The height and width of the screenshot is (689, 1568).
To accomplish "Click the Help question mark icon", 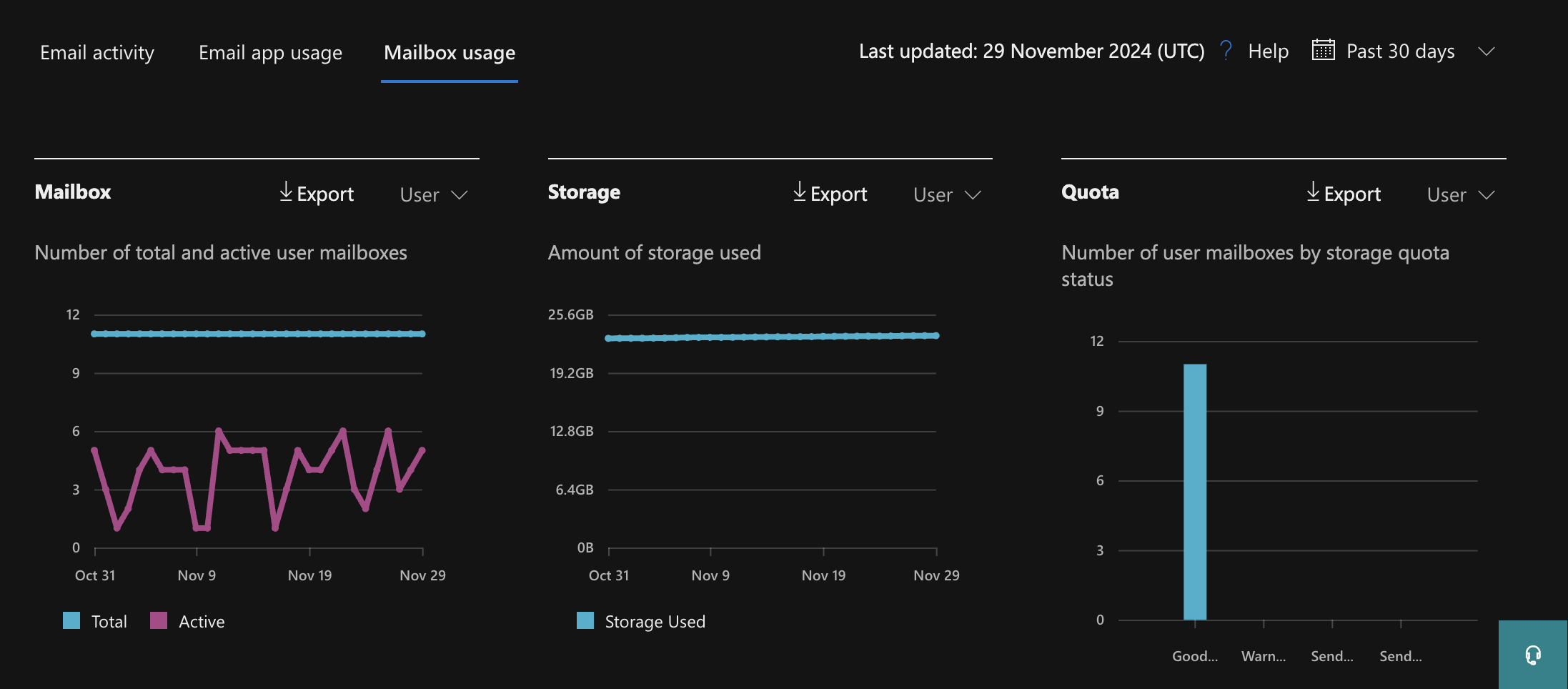I will coord(1226,51).
